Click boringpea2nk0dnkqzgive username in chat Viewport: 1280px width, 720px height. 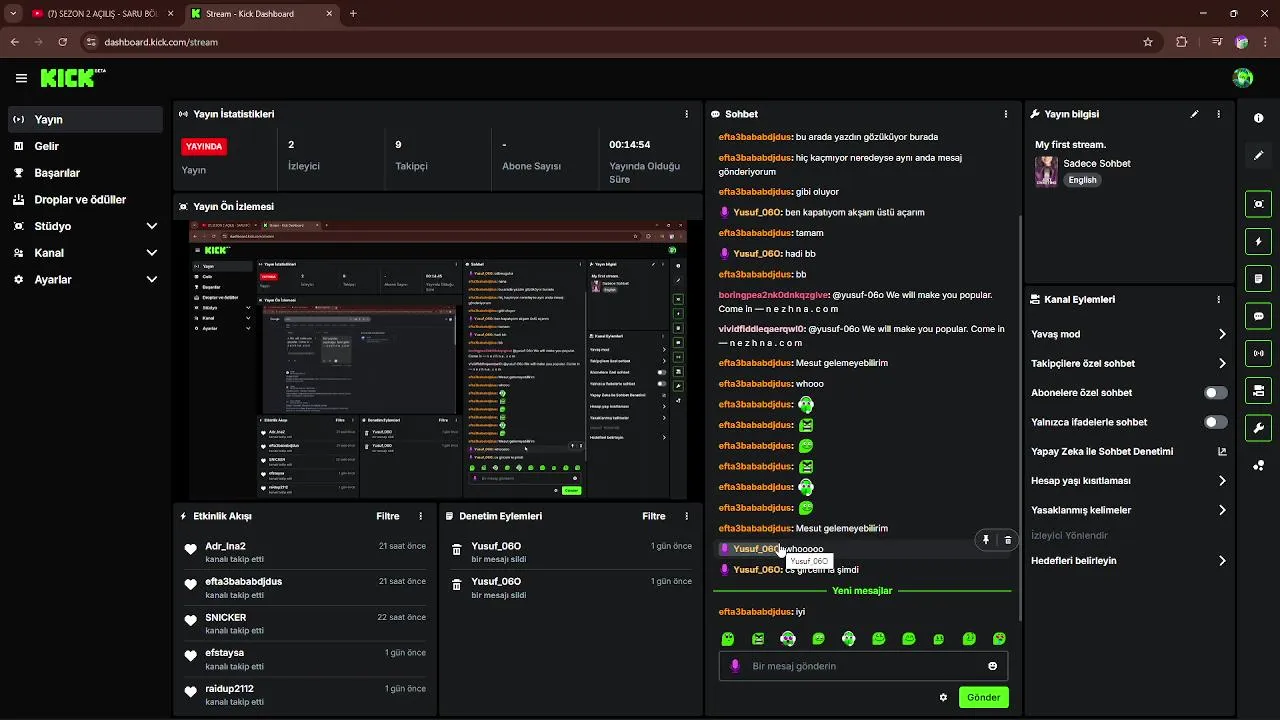(x=773, y=295)
